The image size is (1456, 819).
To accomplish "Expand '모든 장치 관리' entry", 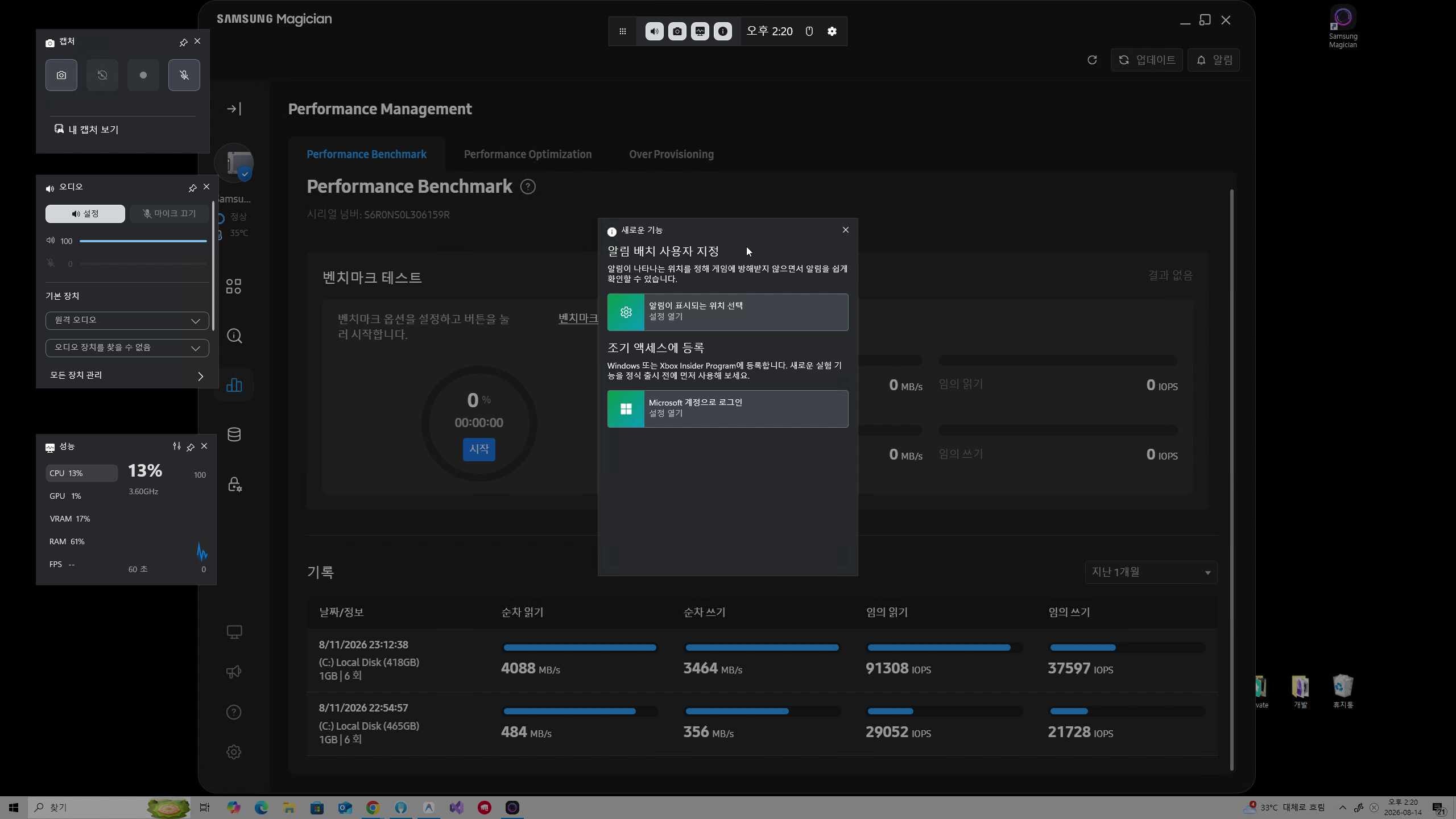I will click(127, 375).
